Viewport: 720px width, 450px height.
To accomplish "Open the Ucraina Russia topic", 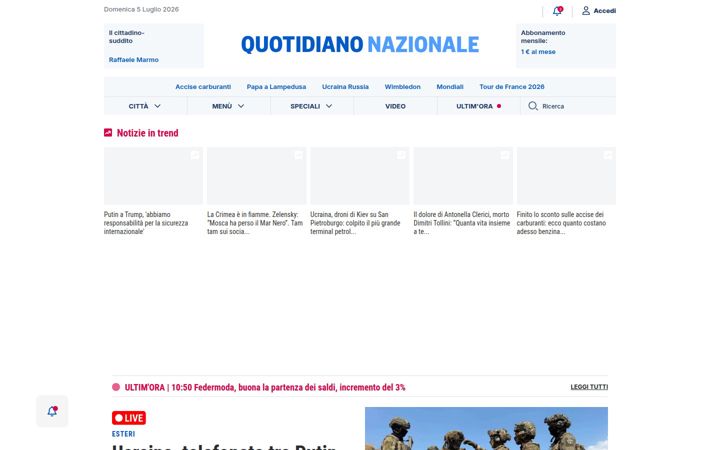I will tap(345, 87).
